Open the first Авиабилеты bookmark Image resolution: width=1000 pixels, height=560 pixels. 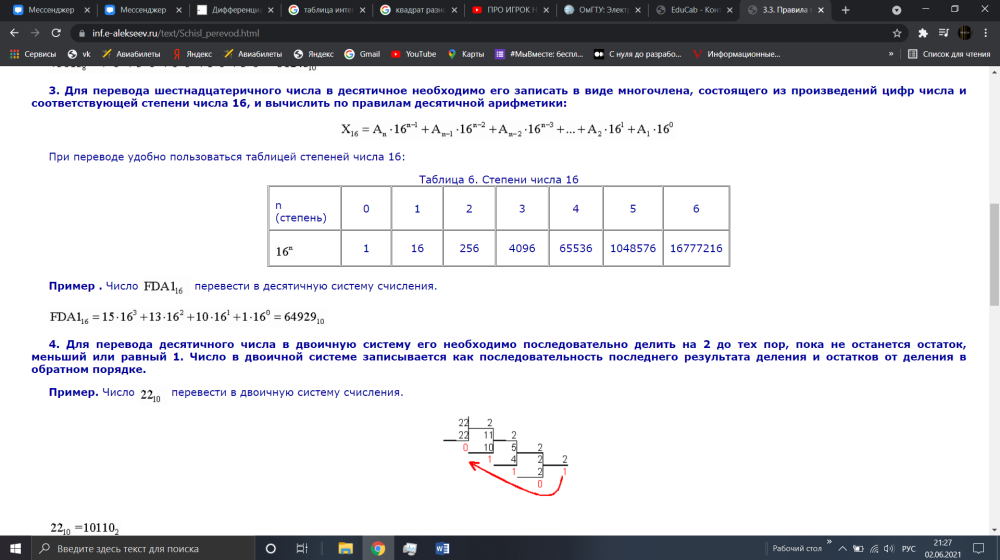tap(131, 54)
